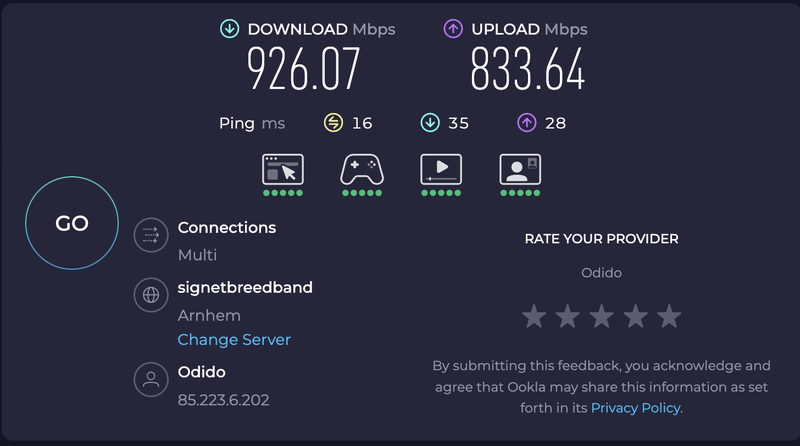Click the purple upload latency icon
The width and height of the screenshot is (800, 446).
point(527,122)
